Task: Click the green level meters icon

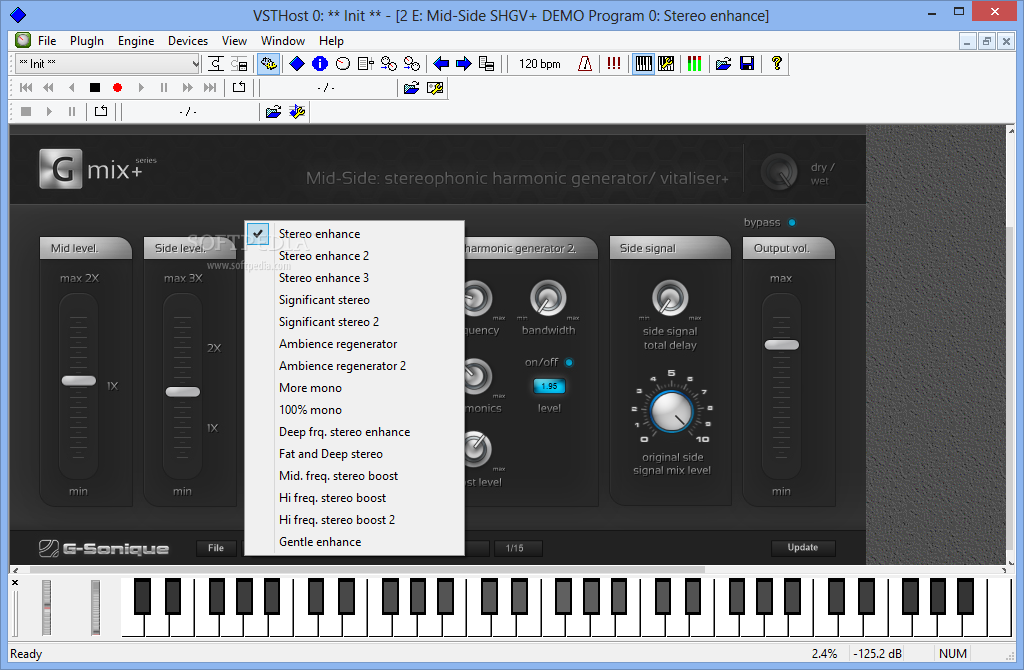Action: click(x=694, y=63)
